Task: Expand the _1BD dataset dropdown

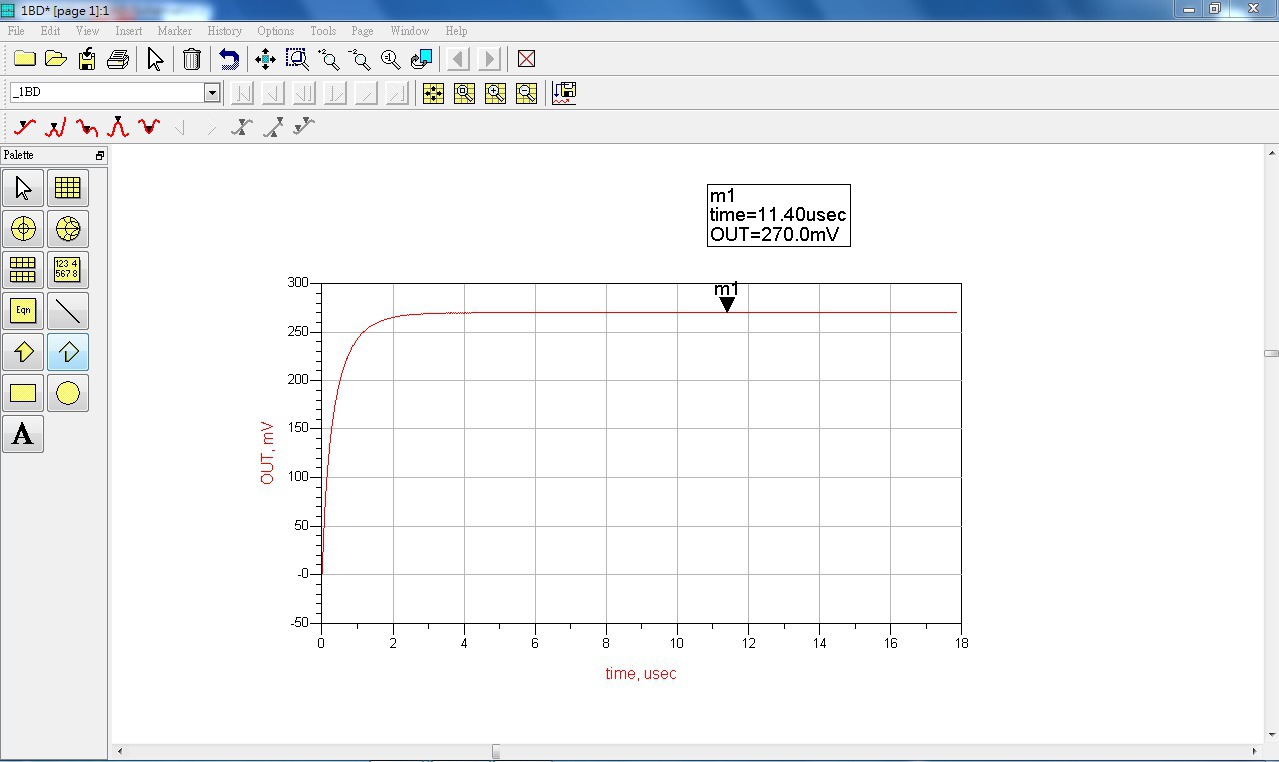Action: 212,93
